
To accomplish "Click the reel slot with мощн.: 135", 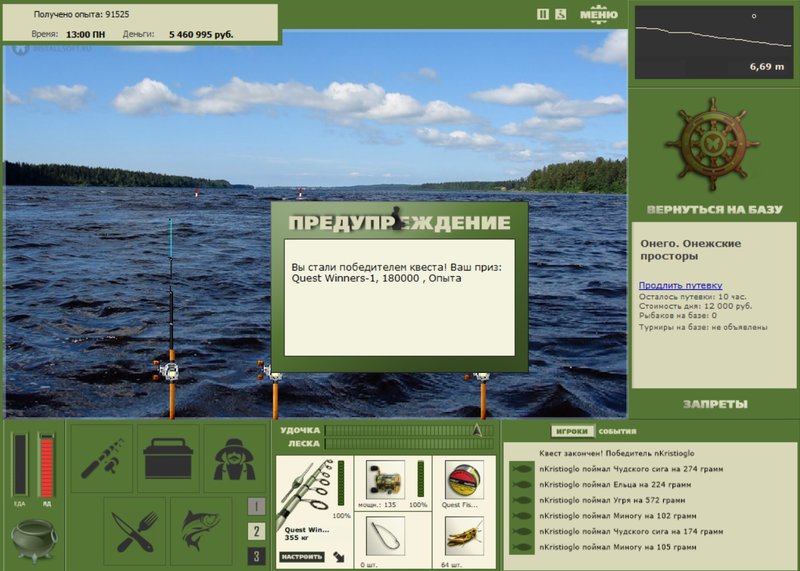I will 393,483.
